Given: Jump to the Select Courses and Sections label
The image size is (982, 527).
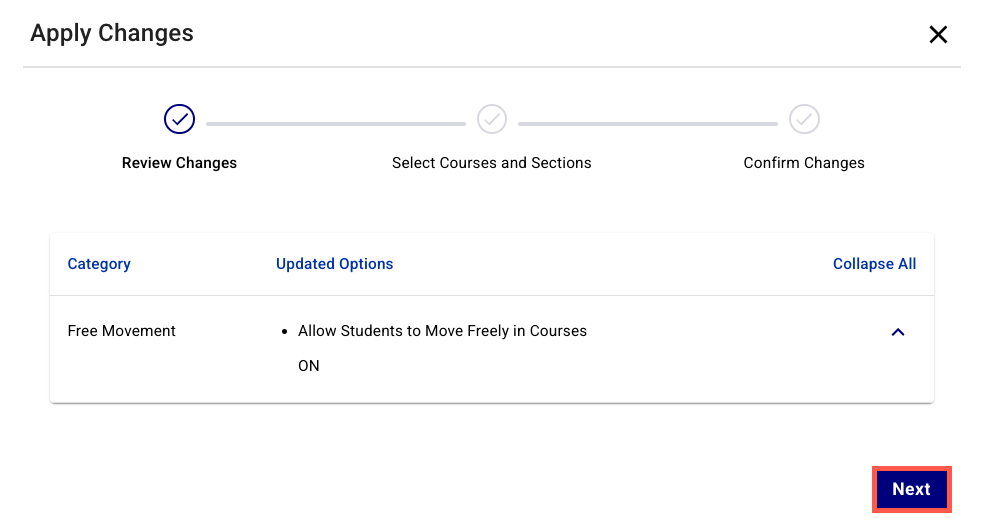Looking at the screenshot, I should (x=492, y=163).
